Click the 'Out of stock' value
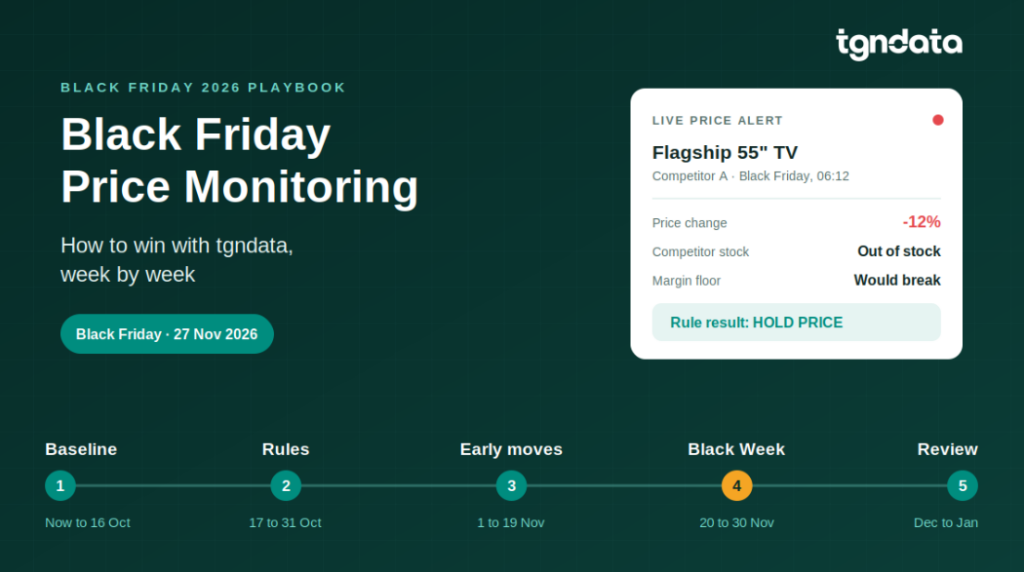Image resolution: width=1024 pixels, height=572 pixels. 899,251
